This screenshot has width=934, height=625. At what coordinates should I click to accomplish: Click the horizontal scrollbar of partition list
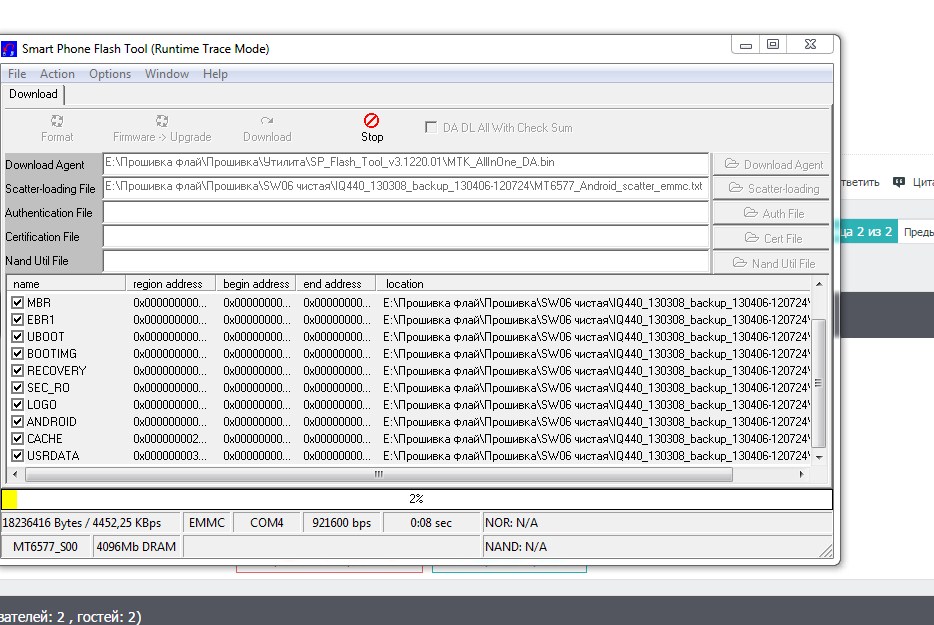point(378,474)
